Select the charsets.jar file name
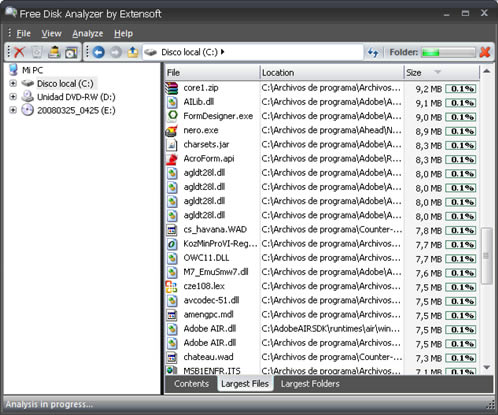Screen dimensions: 498x415 (206, 144)
